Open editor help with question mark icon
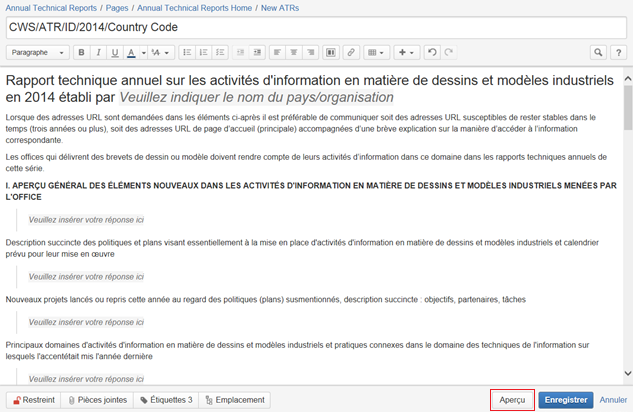The height and width of the screenshot is (412, 633). click(x=620, y=52)
